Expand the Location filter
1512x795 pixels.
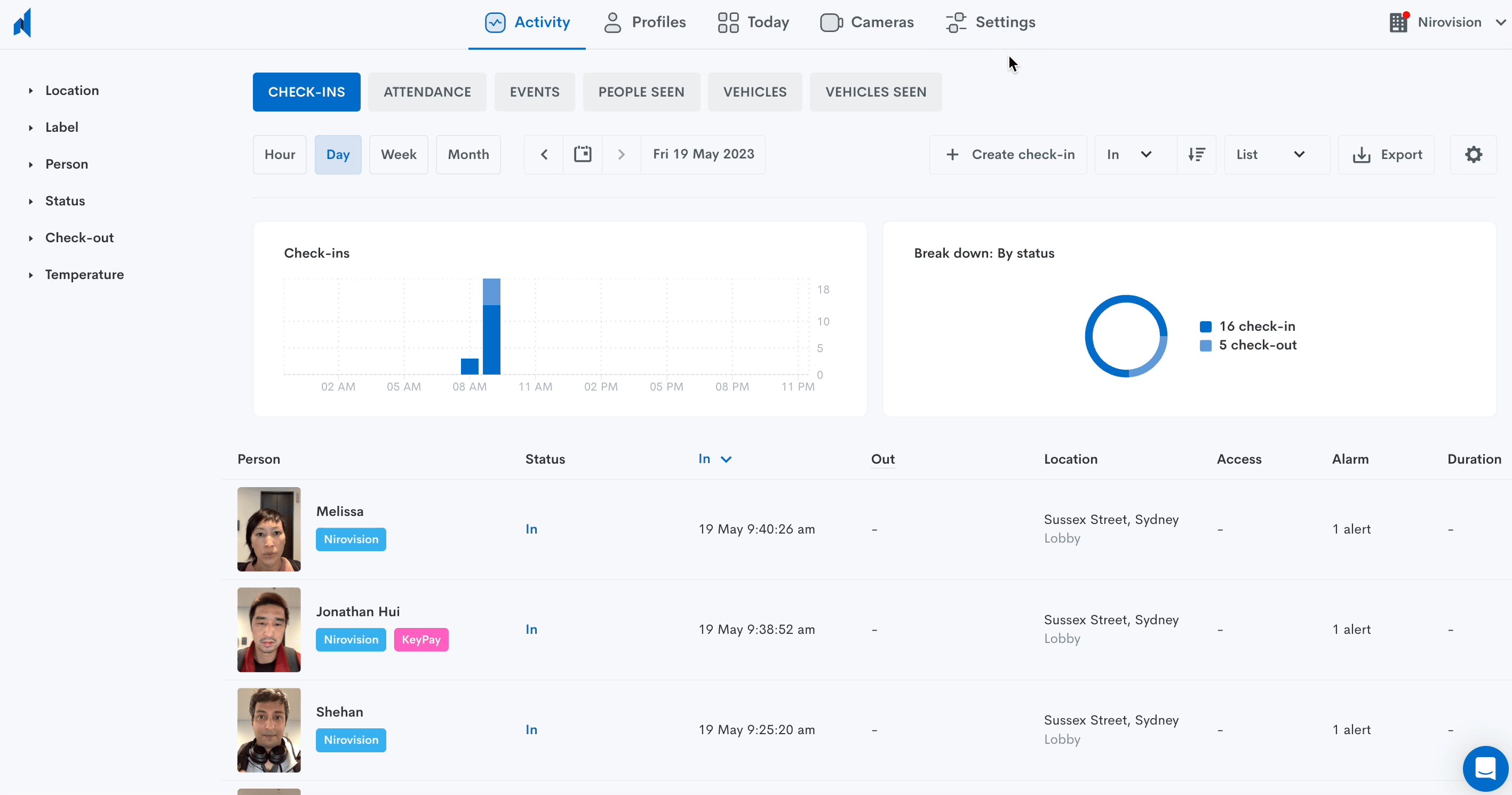[x=71, y=90]
